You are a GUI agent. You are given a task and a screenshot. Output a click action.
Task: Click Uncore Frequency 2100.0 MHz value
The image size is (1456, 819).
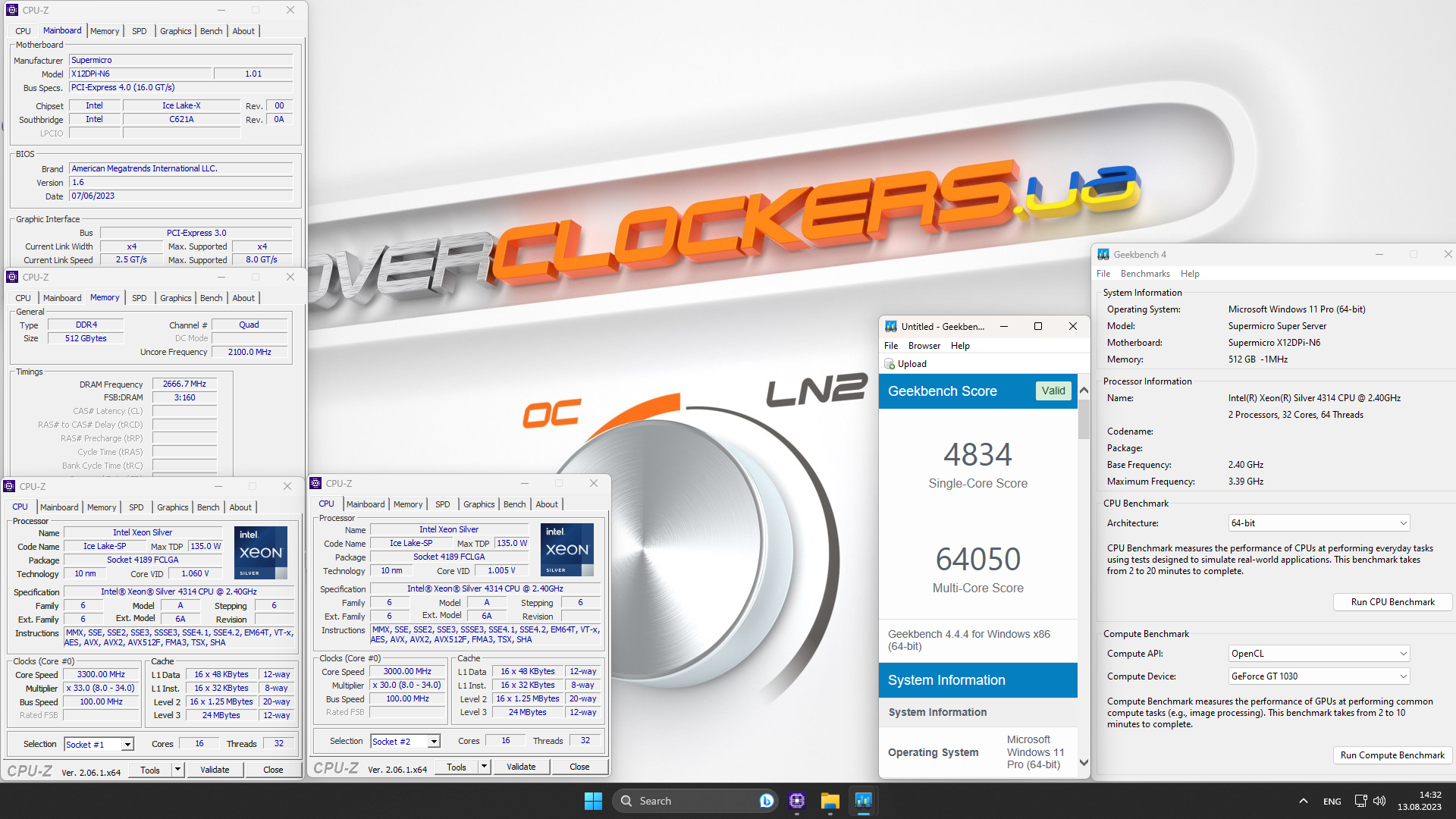coord(249,352)
